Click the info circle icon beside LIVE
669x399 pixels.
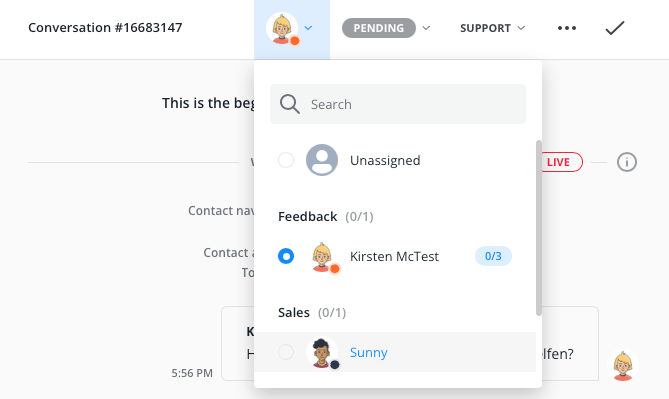click(x=626, y=162)
